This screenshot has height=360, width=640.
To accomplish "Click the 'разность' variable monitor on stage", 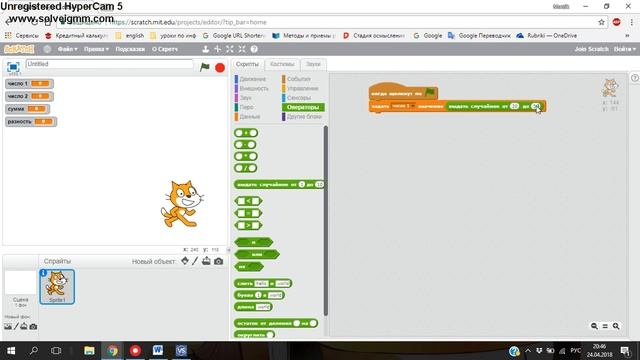I will (31, 122).
